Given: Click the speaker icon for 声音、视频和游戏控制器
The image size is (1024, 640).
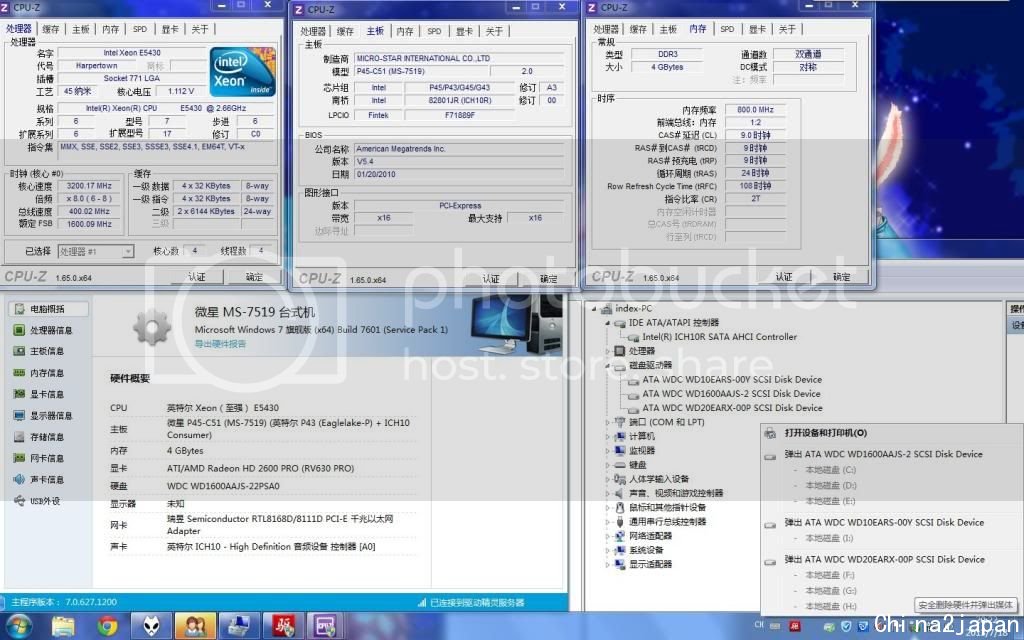Looking at the screenshot, I should [620, 493].
